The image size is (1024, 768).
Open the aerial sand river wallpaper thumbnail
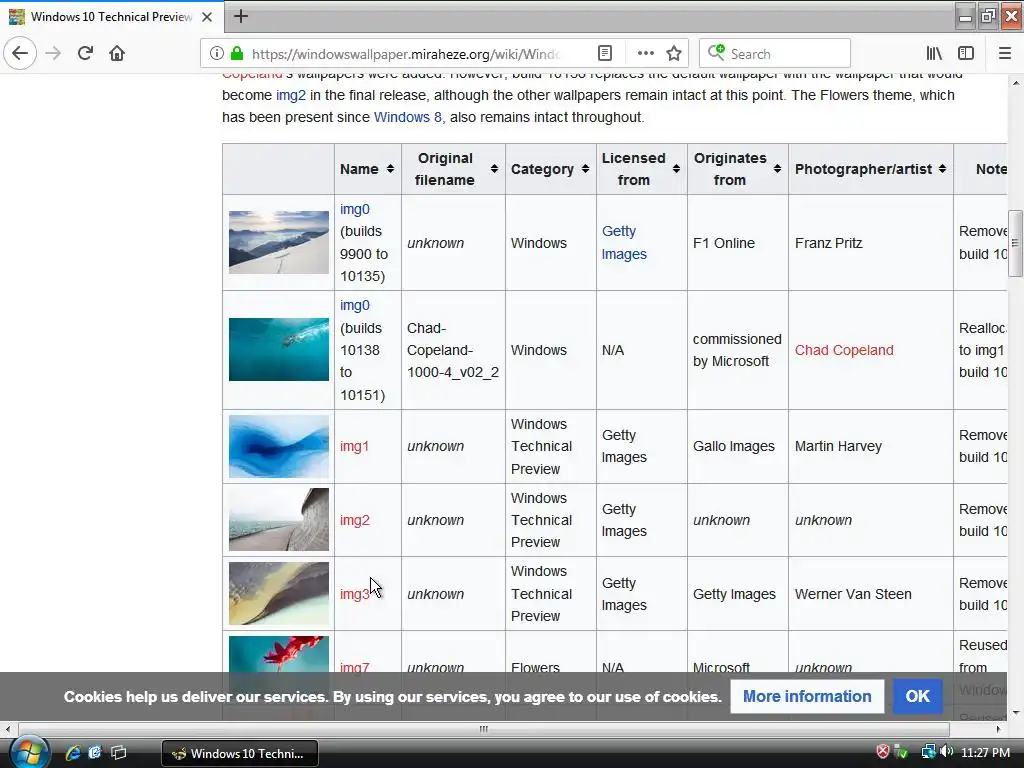point(279,594)
